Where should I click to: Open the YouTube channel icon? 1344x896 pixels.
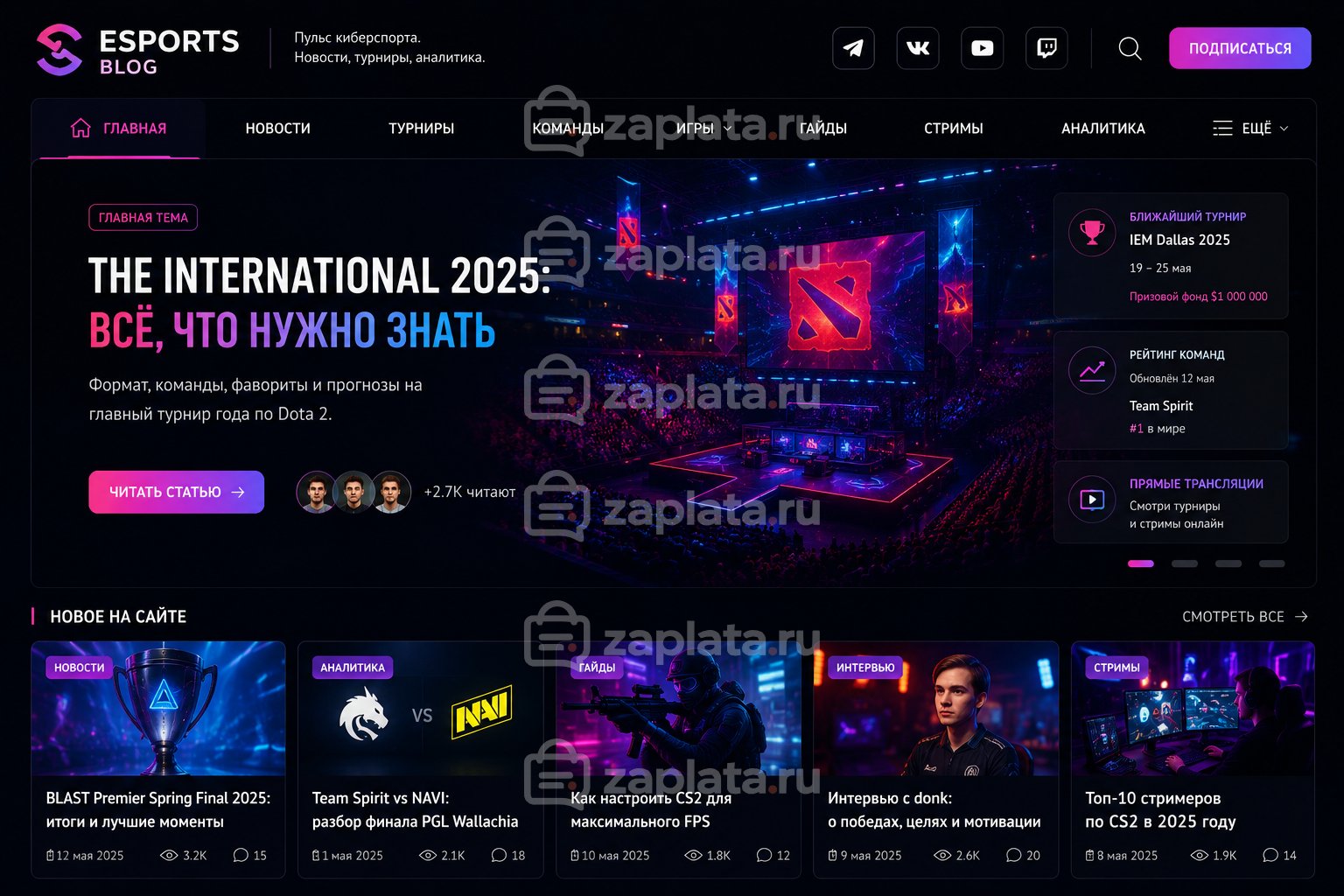[x=982, y=48]
